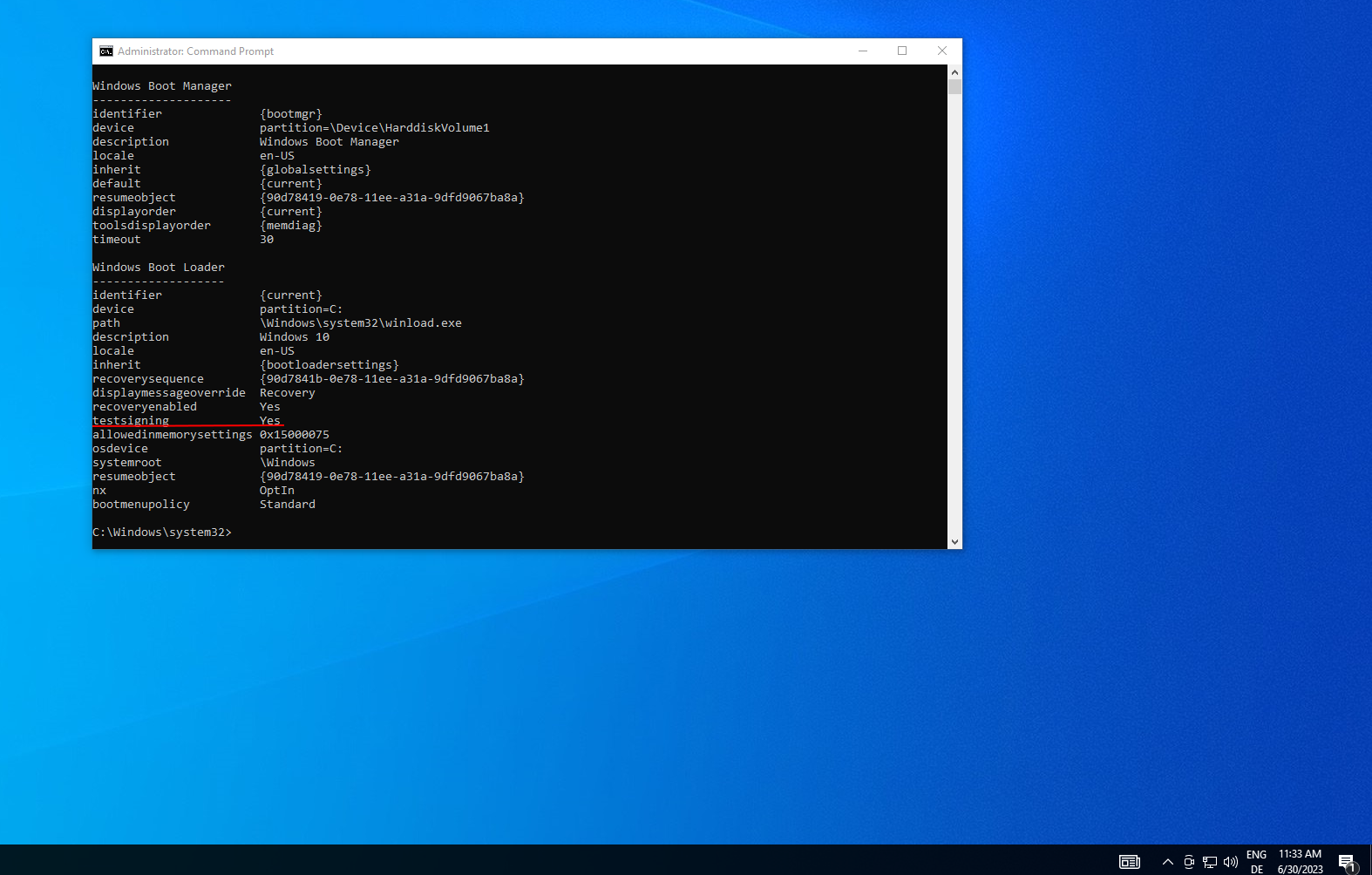The width and height of the screenshot is (1372, 875).
Task: Minimize the Command Prompt window
Action: (x=863, y=51)
